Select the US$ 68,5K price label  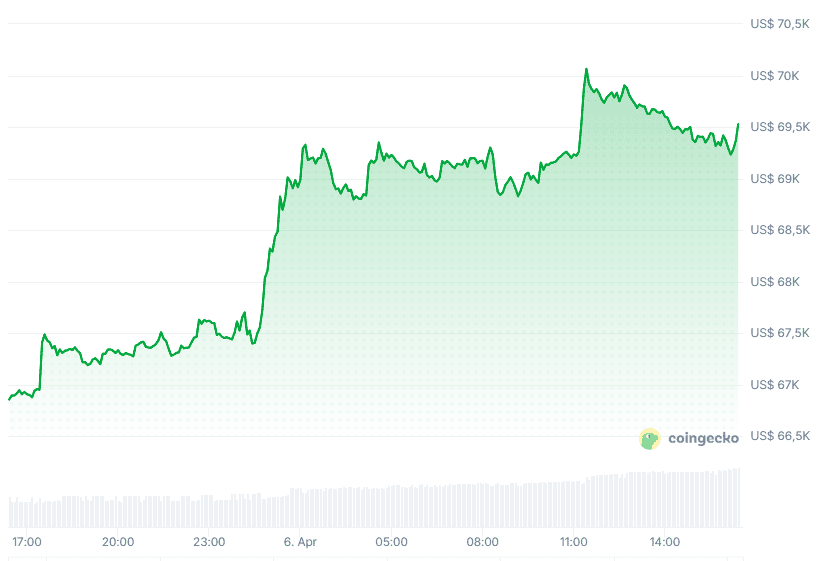[x=780, y=230]
